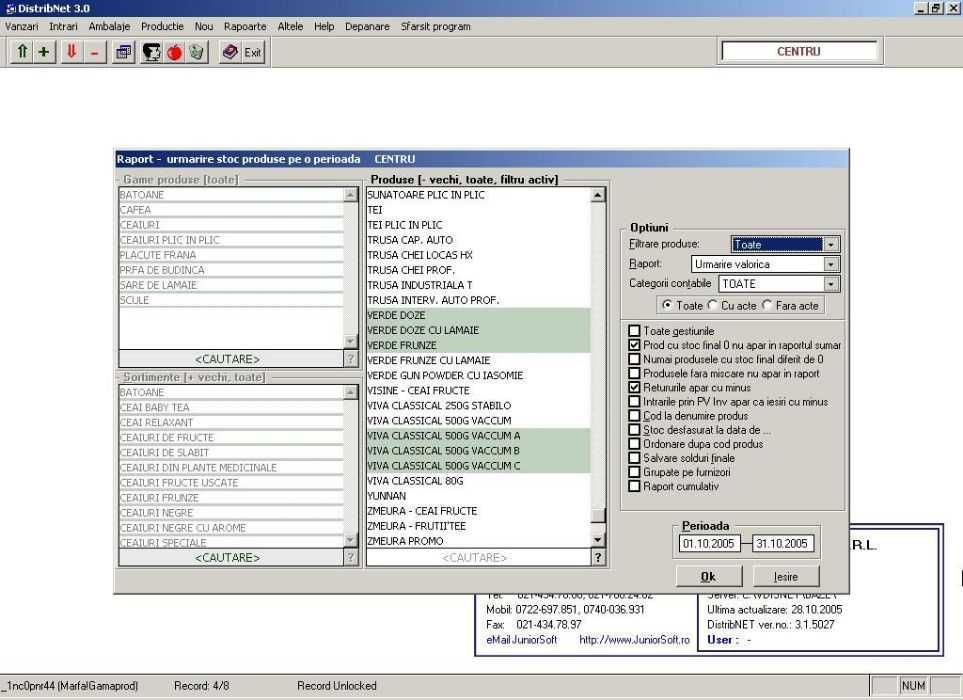Click Produse list scrollbar down arrow
963x700 pixels.
coord(598,540)
